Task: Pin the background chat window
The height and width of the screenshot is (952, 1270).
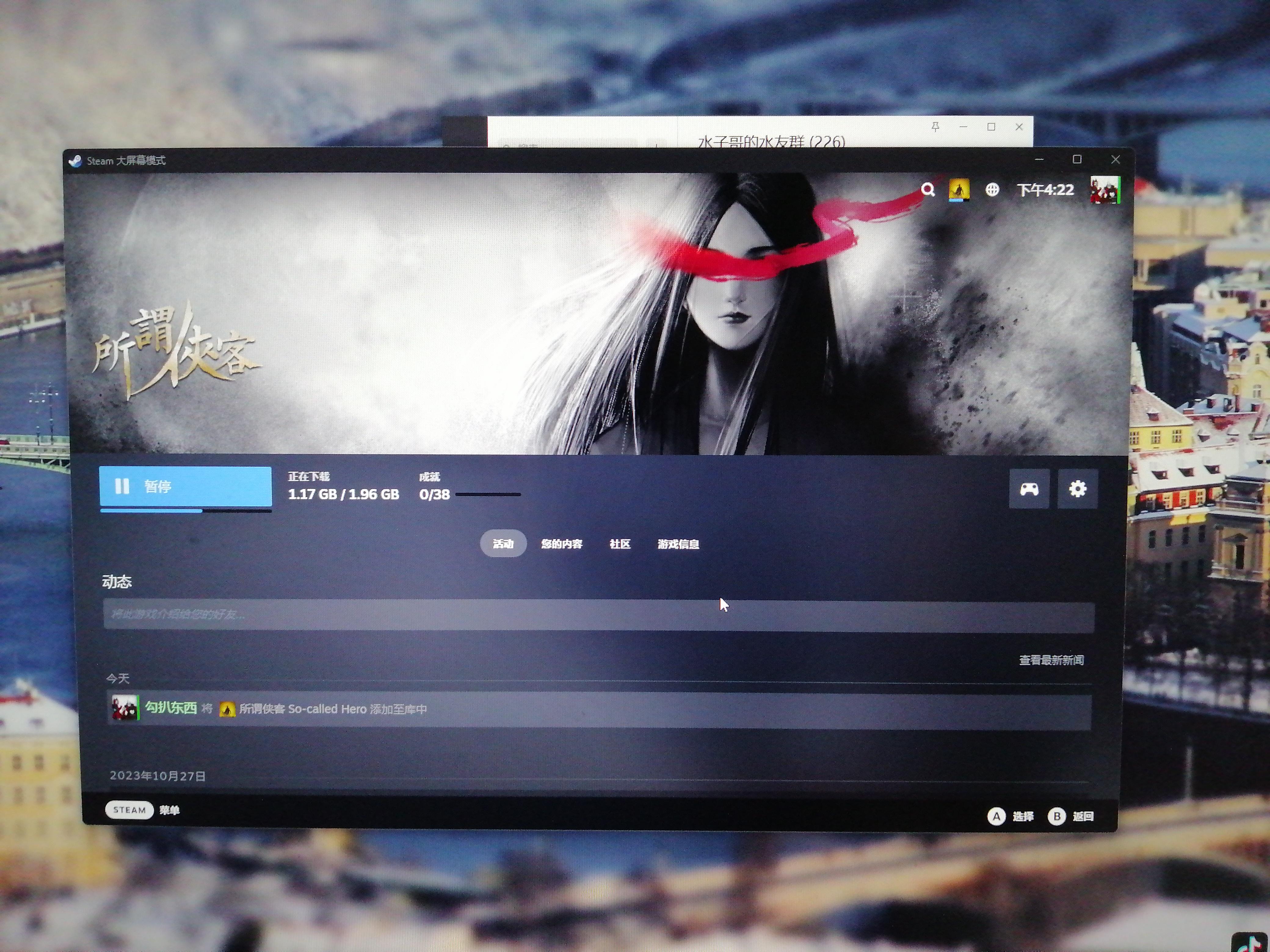Action: click(x=935, y=127)
